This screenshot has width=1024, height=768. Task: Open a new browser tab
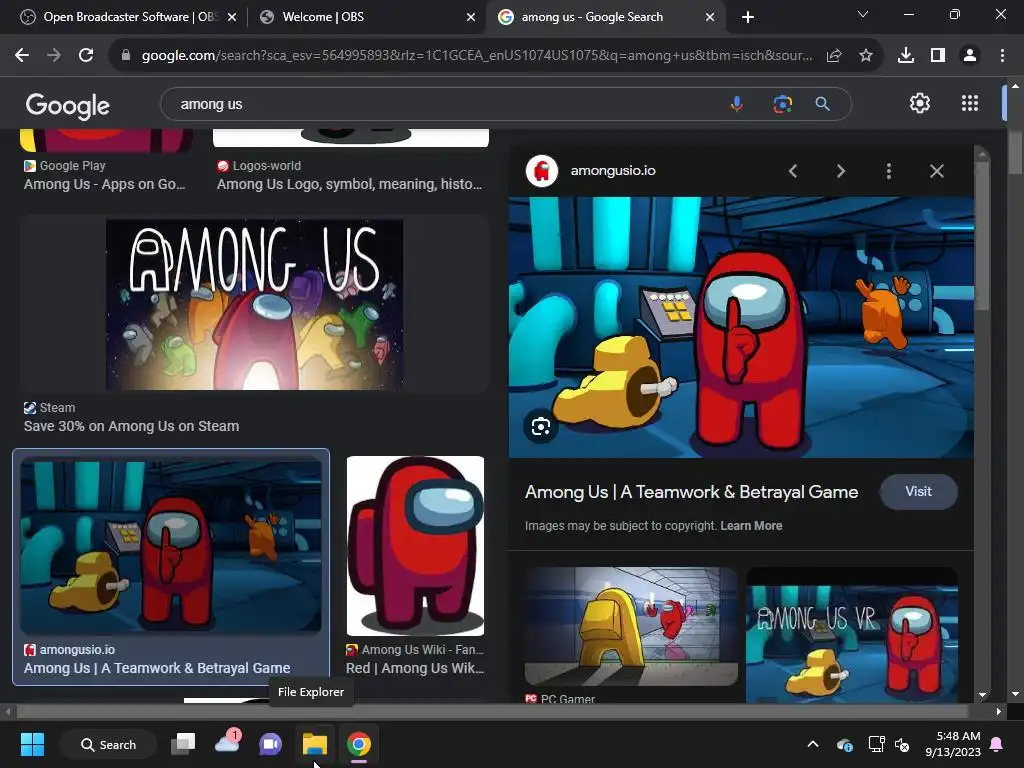click(x=748, y=17)
